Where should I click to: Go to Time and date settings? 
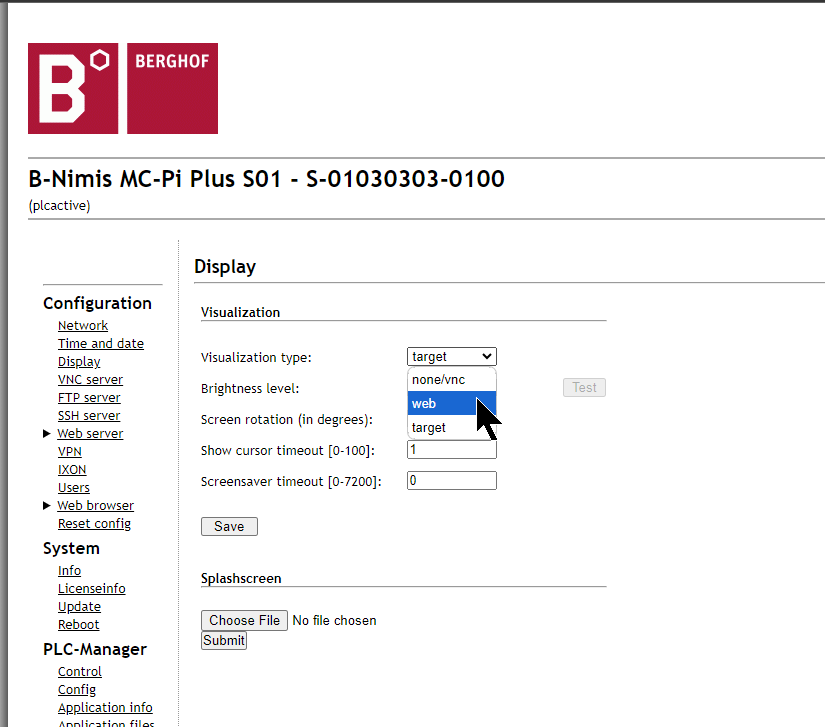(x=100, y=344)
